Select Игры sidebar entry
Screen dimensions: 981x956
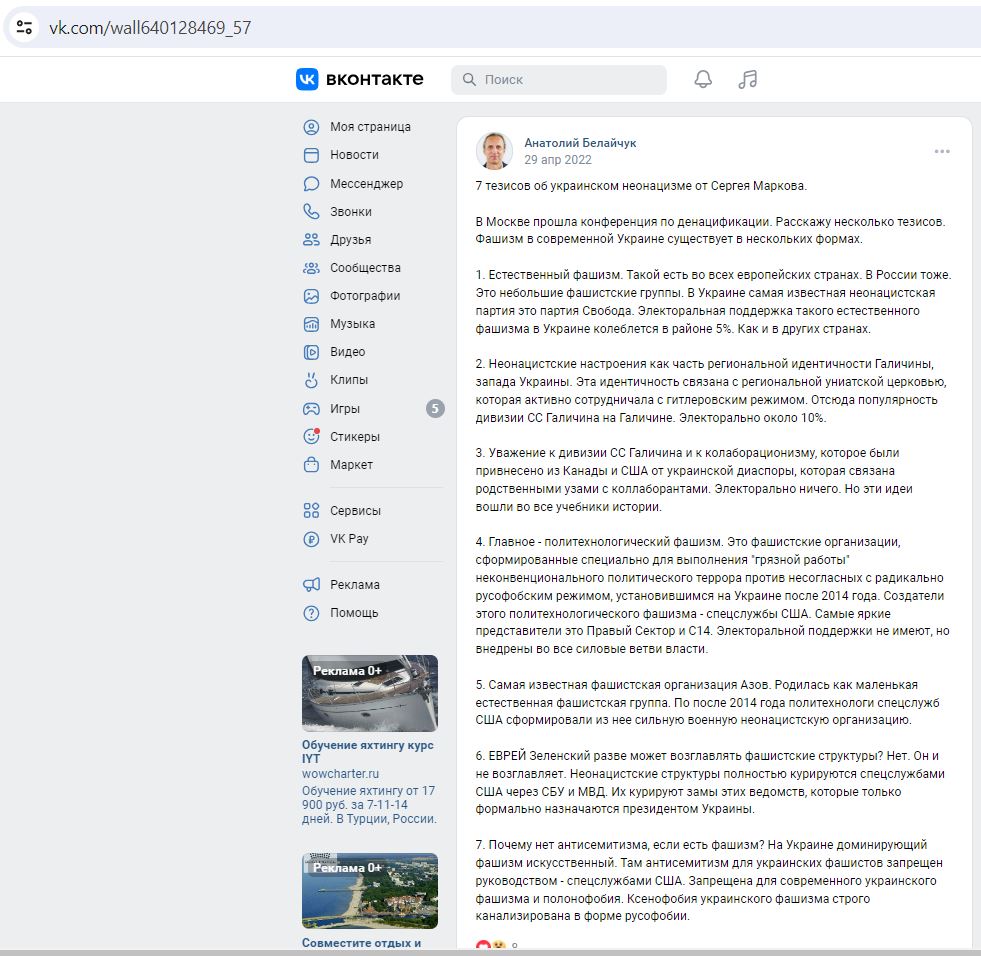tap(345, 409)
